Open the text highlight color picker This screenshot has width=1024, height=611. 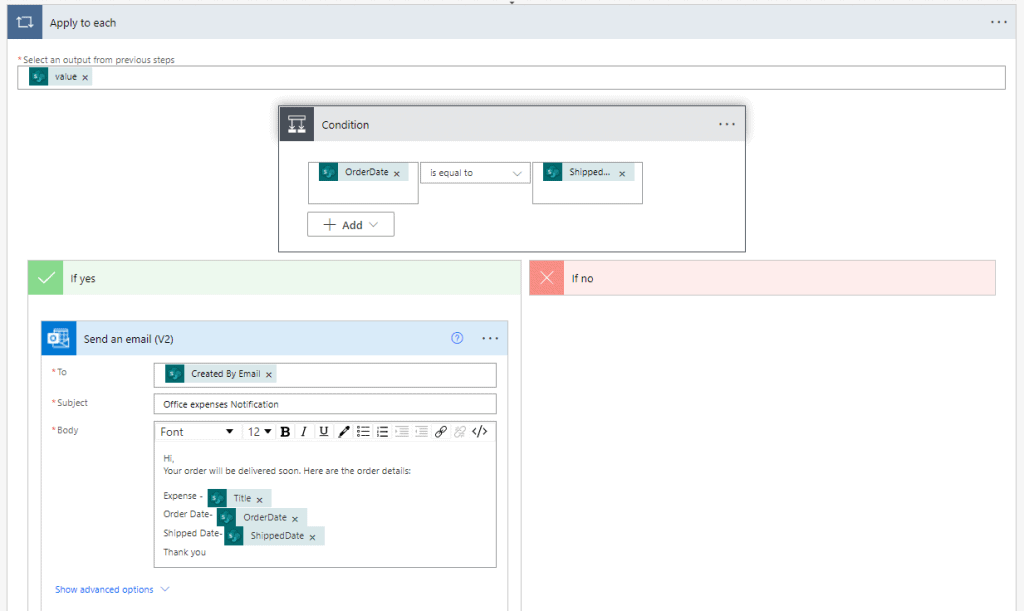[x=344, y=431]
